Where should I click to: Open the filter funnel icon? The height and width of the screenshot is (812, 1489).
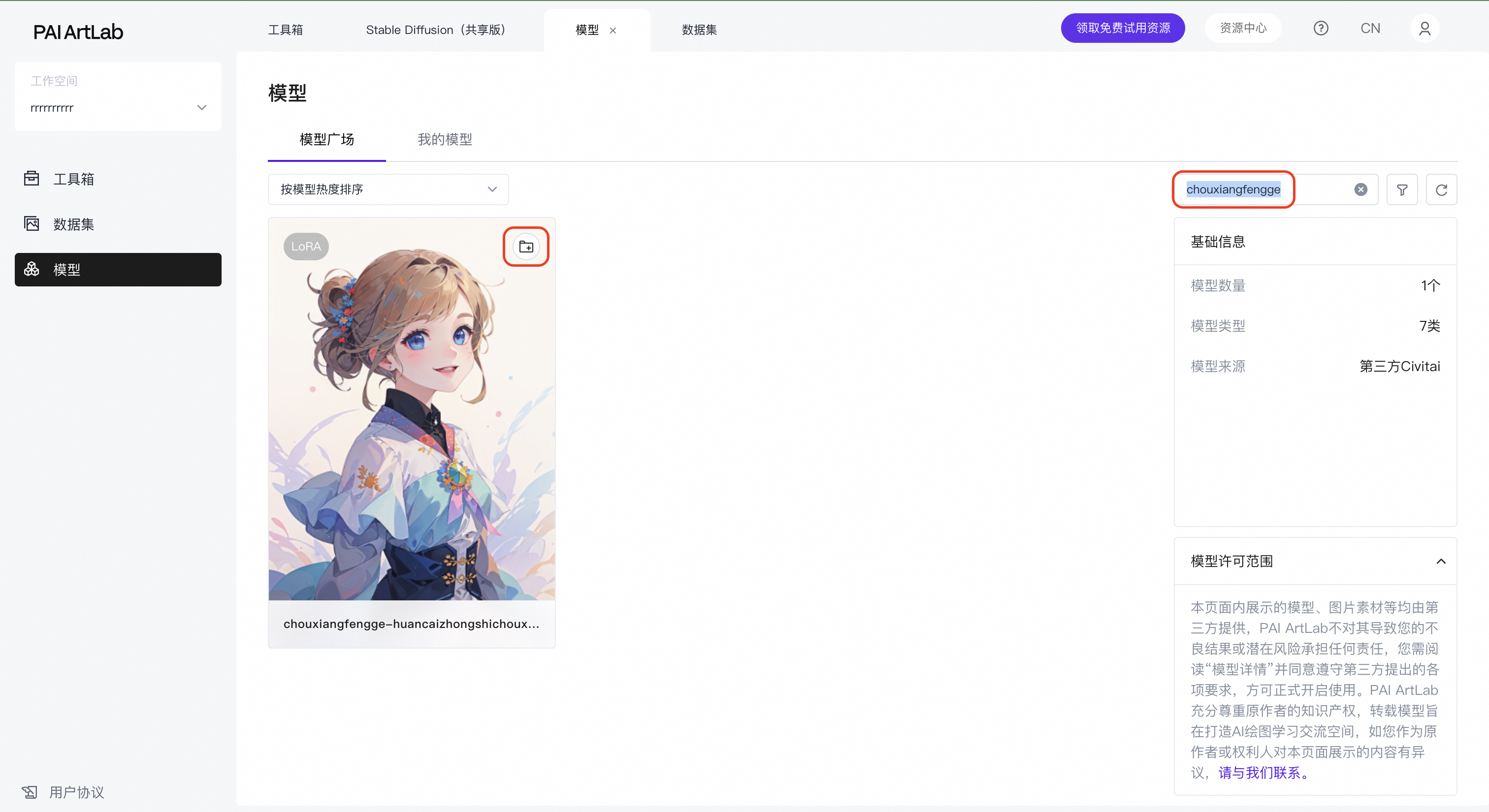click(x=1402, y=189)
